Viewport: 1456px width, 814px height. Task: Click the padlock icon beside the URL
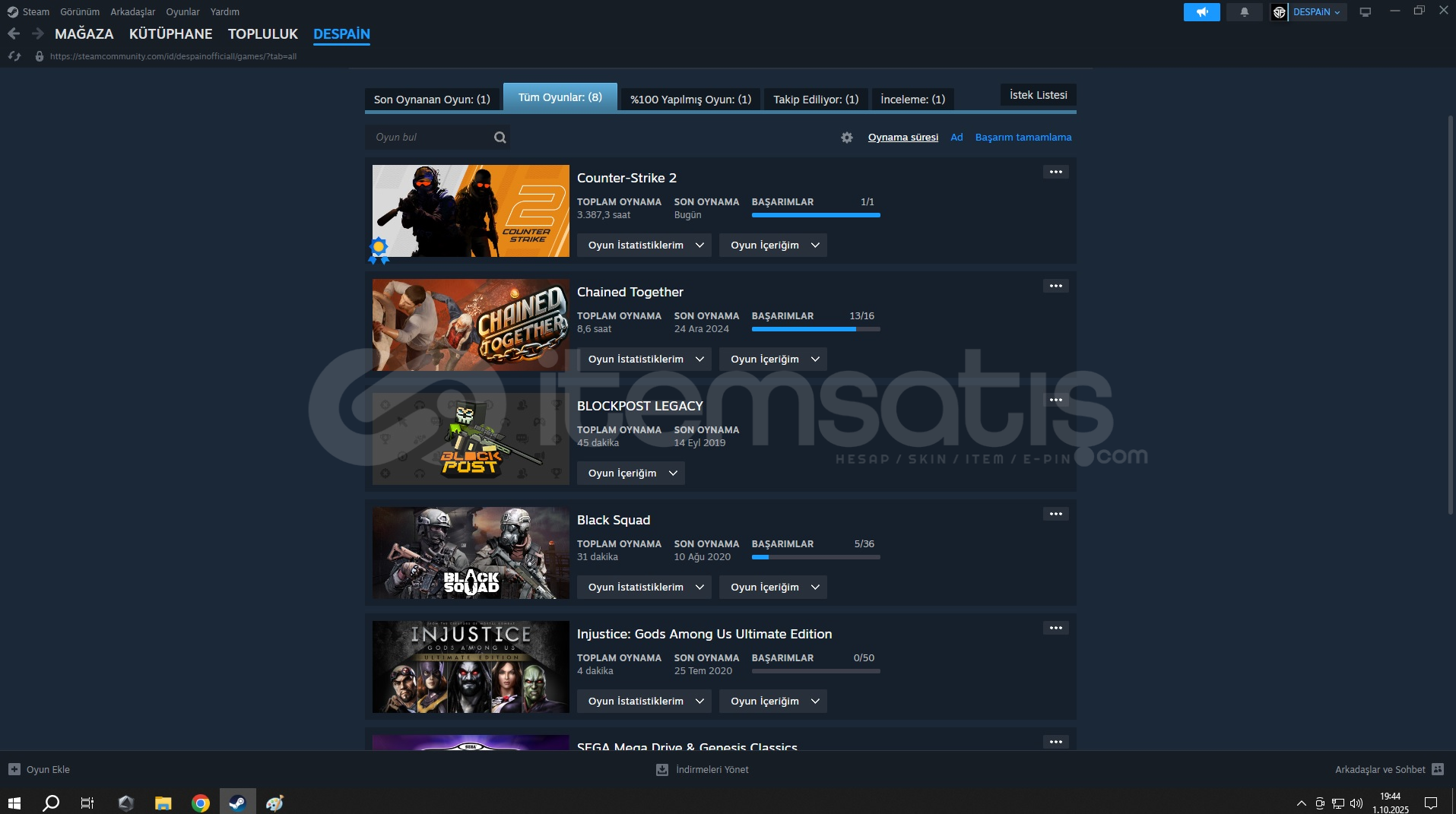click(40, 56)
